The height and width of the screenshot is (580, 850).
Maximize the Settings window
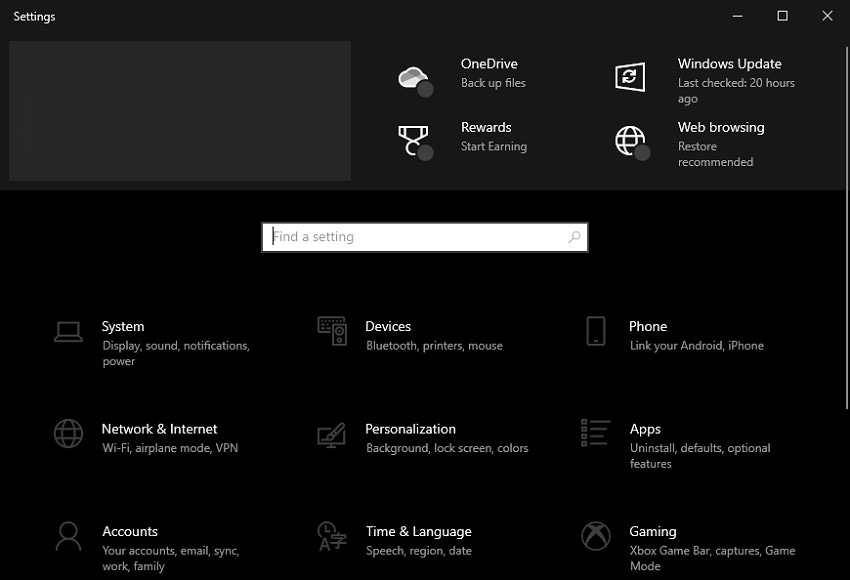[x=783, y=16]
